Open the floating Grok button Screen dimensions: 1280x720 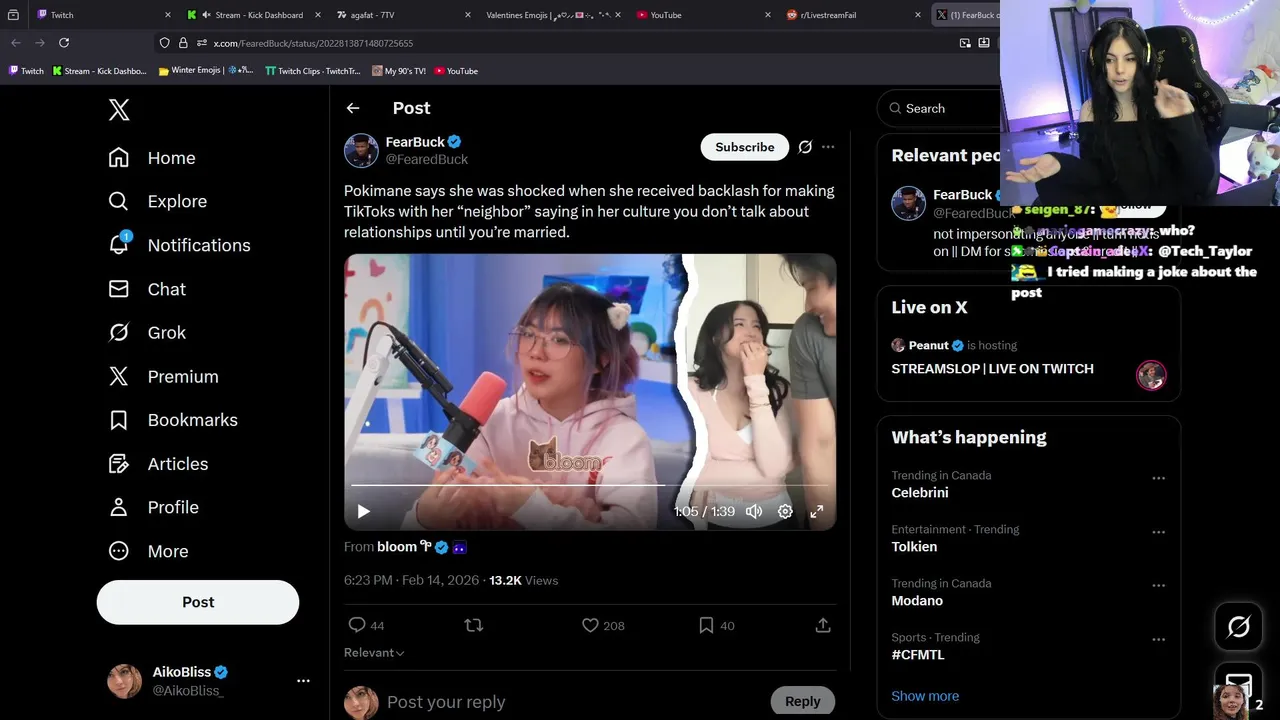tap(1238, 627)
